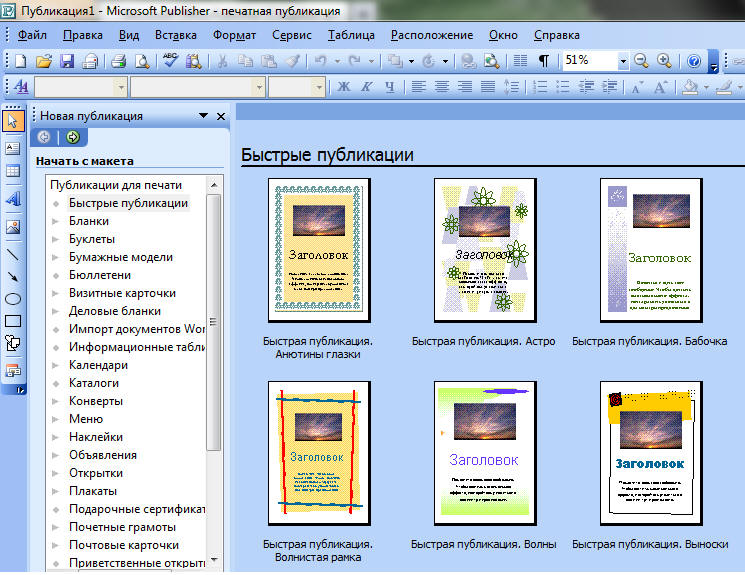Open the fill color bucket swatch
745x575 pixels.
click(x=690, y=87)
